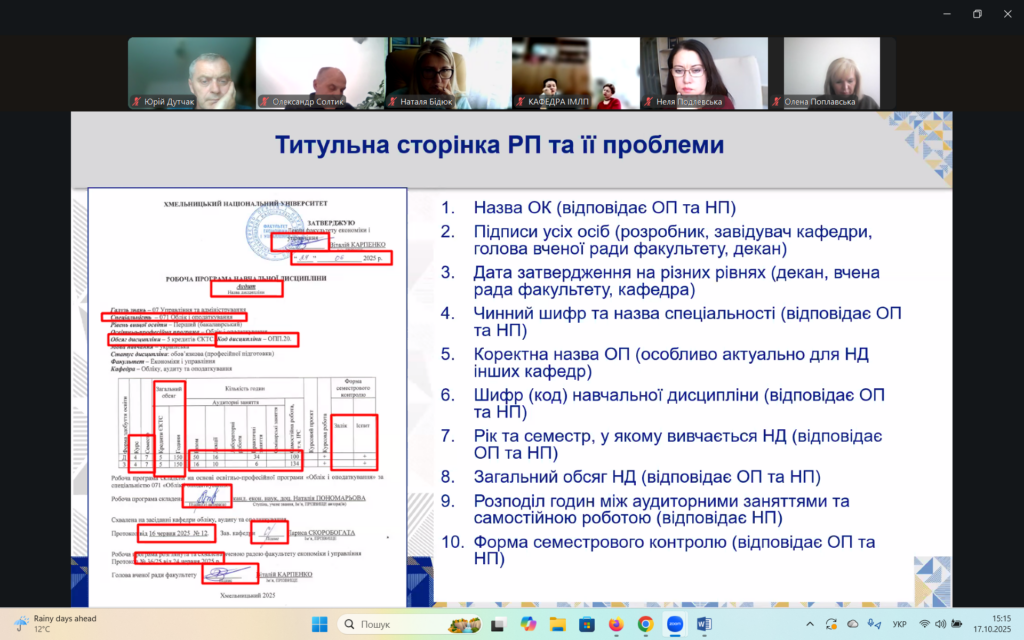Open File Explorer from the taskbar
1024x640 pixels.
(x=557, y=624)
